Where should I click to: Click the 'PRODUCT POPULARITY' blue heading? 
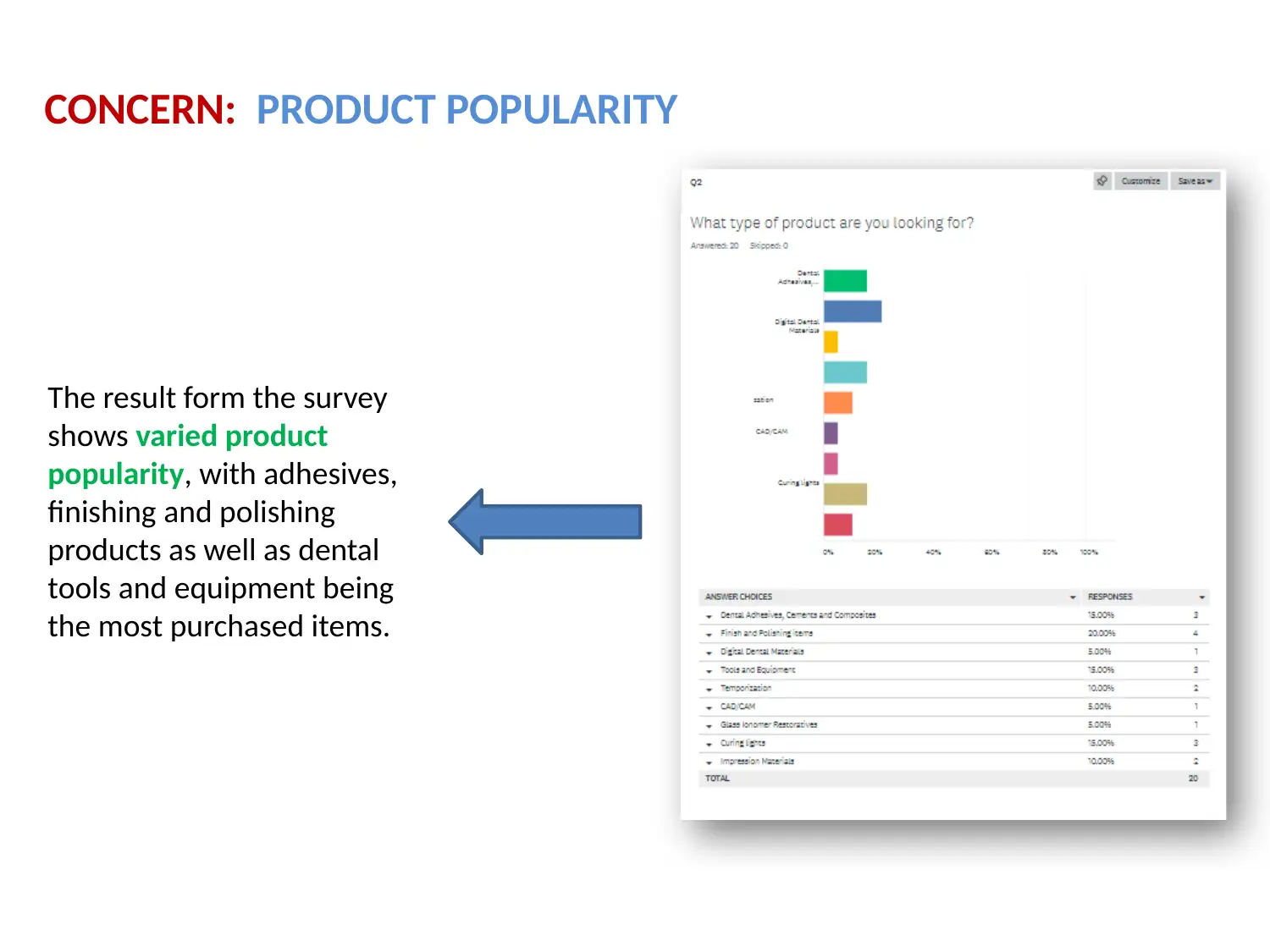467,110
